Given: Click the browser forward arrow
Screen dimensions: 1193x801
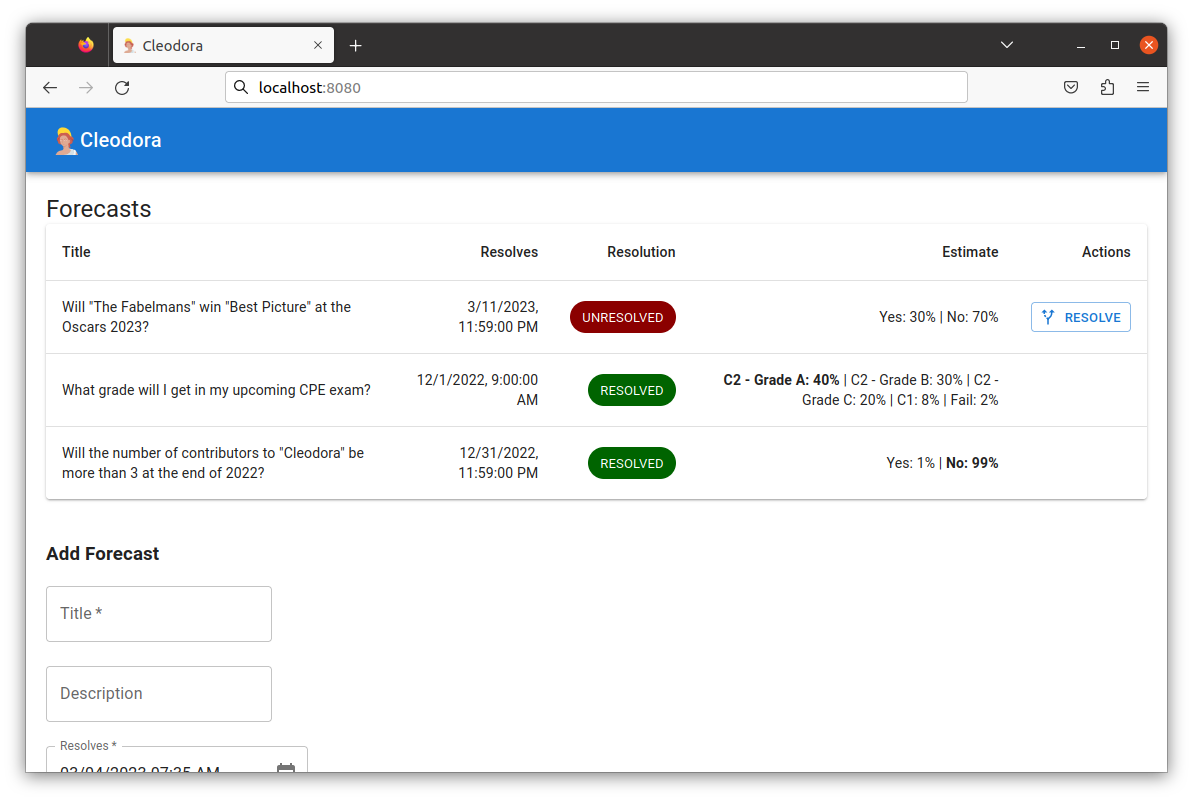Looking at the screenshot, I should [x=86, y=87].
